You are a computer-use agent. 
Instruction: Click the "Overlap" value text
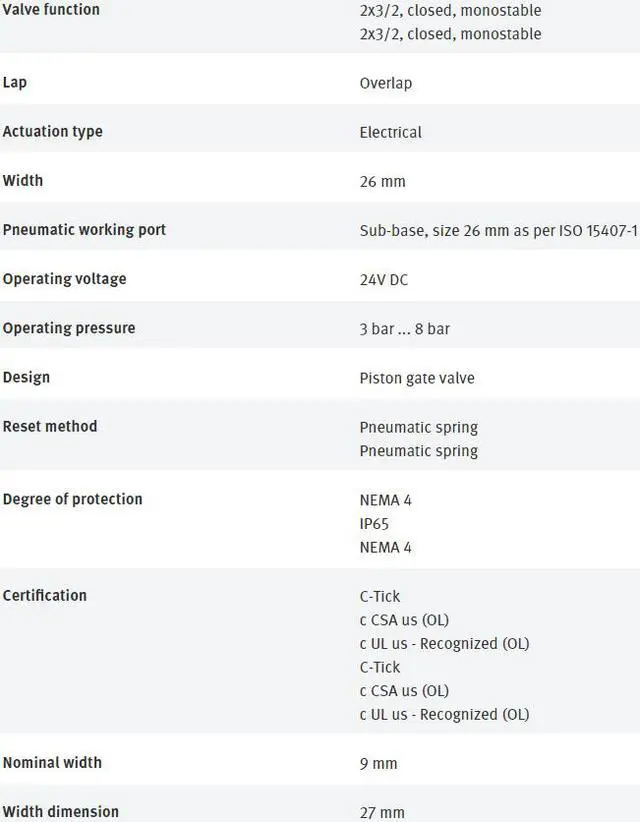click(385, 83)
